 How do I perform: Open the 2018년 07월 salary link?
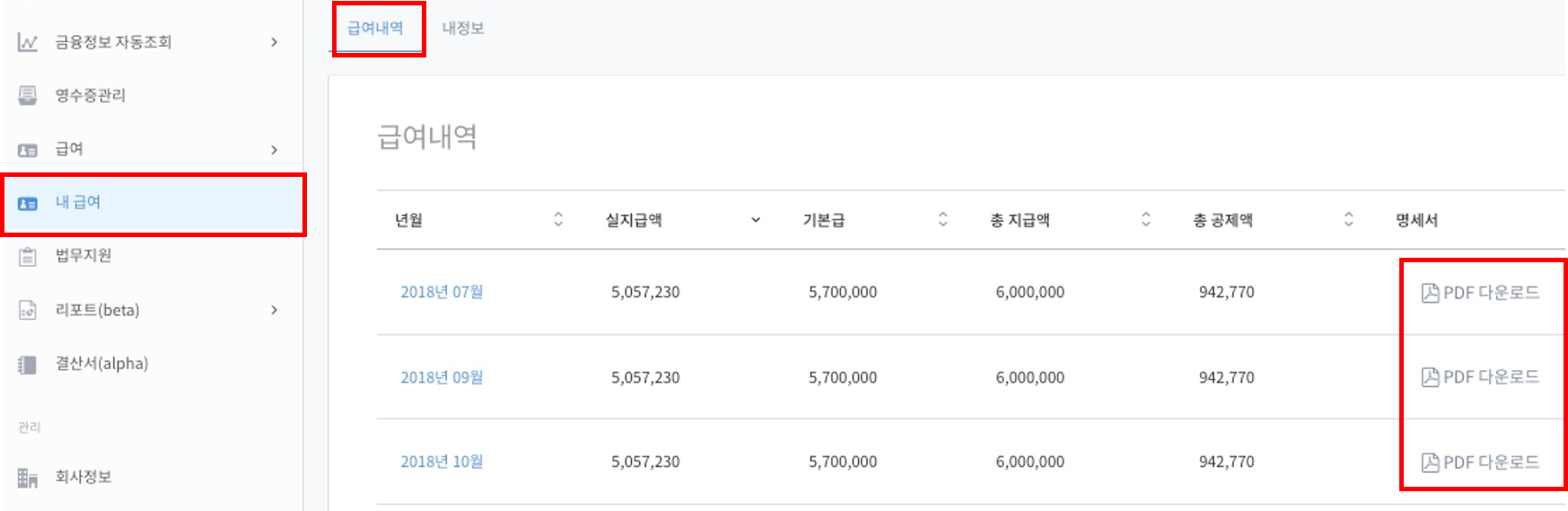click(x=442, y=292)
